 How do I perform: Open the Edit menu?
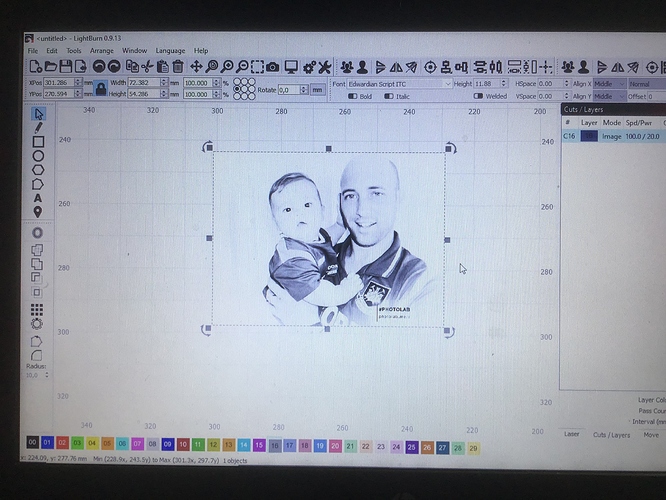pos(52,51)
